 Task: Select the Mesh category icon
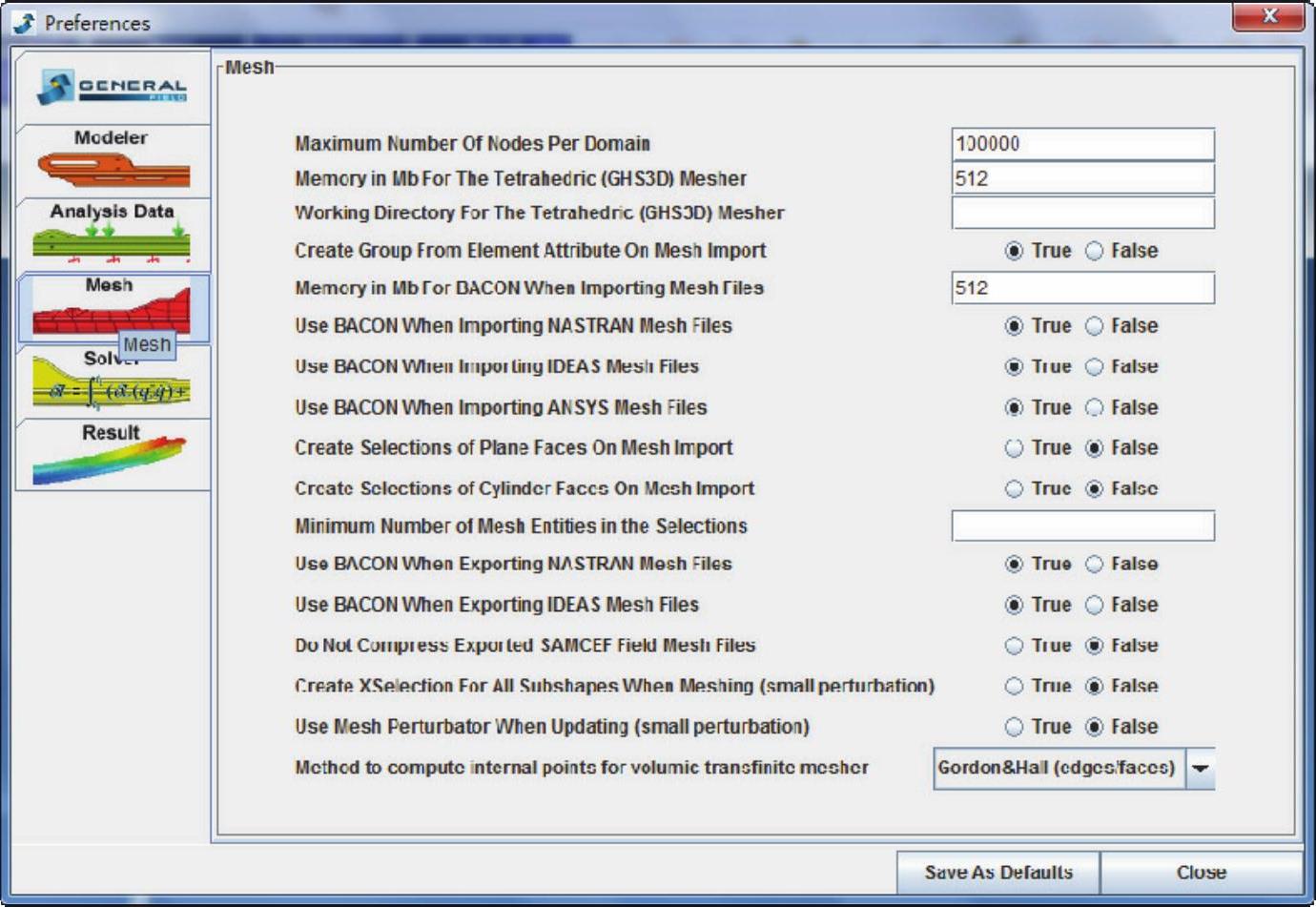pyautogui.click(x=110, y=307)
